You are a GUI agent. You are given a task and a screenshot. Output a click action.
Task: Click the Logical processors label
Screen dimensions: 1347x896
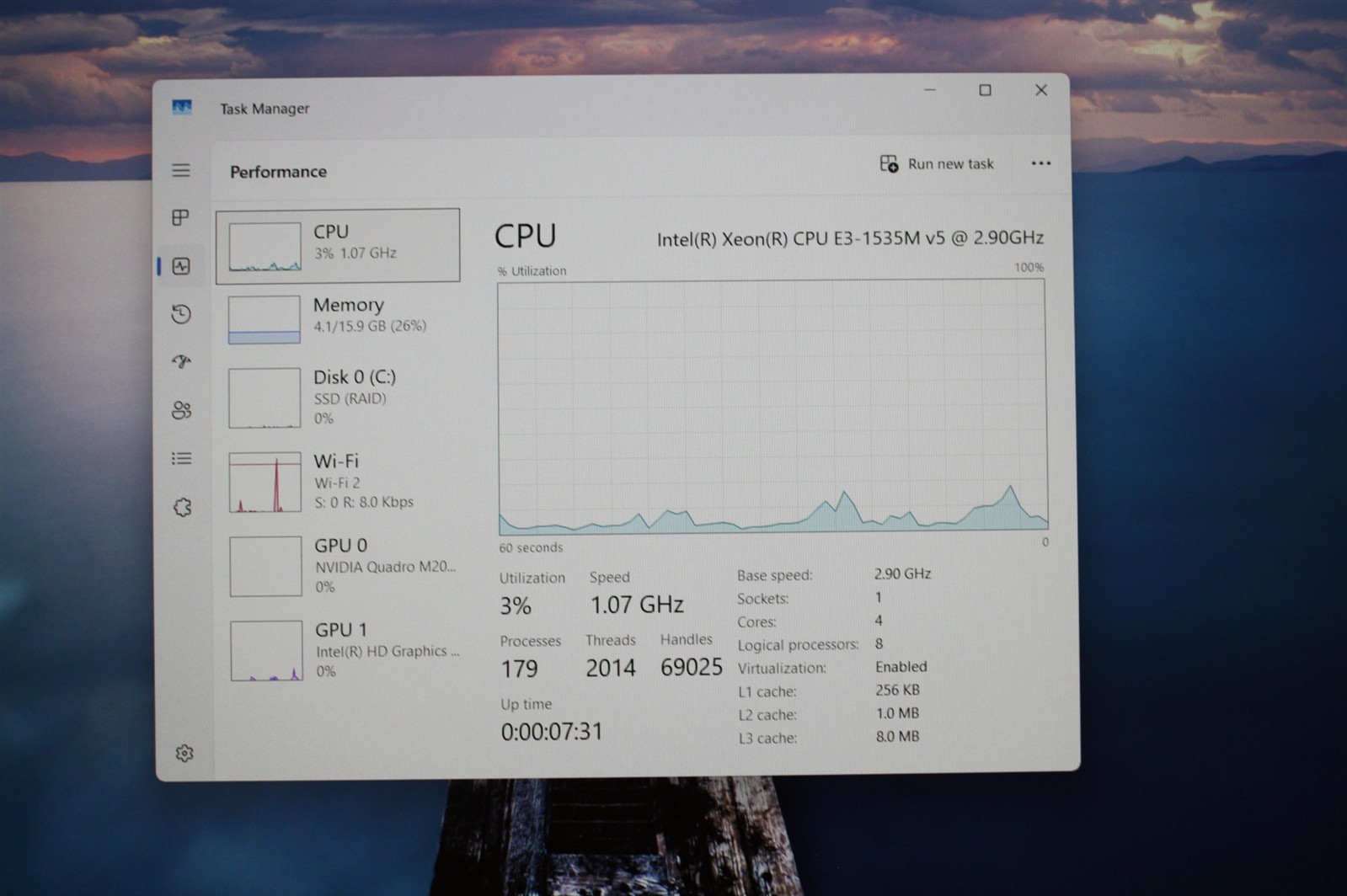[798, 645]
